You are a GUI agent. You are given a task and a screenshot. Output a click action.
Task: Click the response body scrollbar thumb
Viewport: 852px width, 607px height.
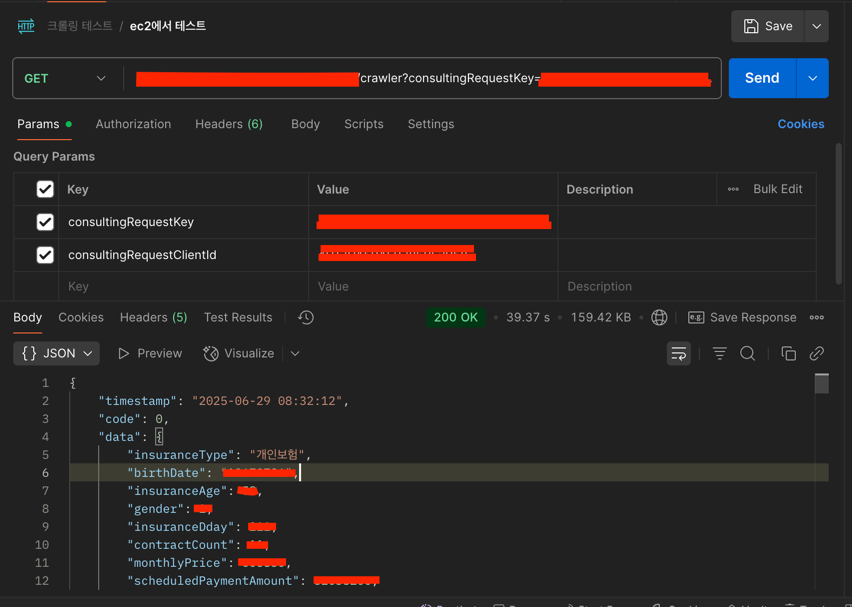pyautogui.click(x=822, y=383)
